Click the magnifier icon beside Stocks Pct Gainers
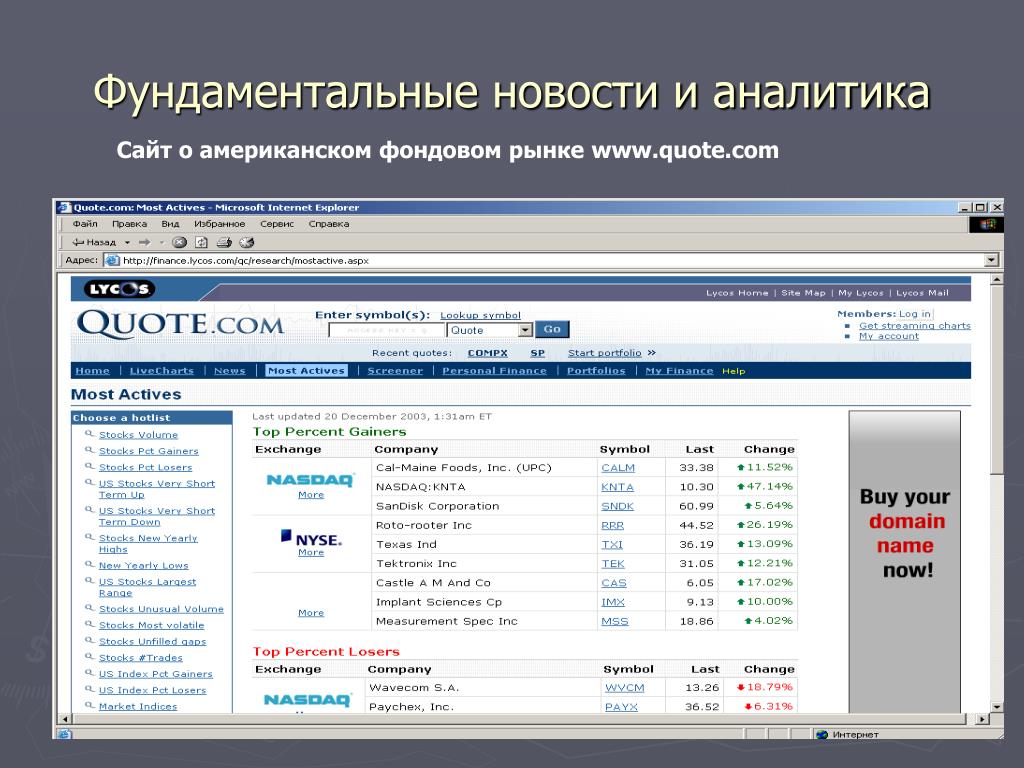The image size is (1024, 768). [89, 450]
